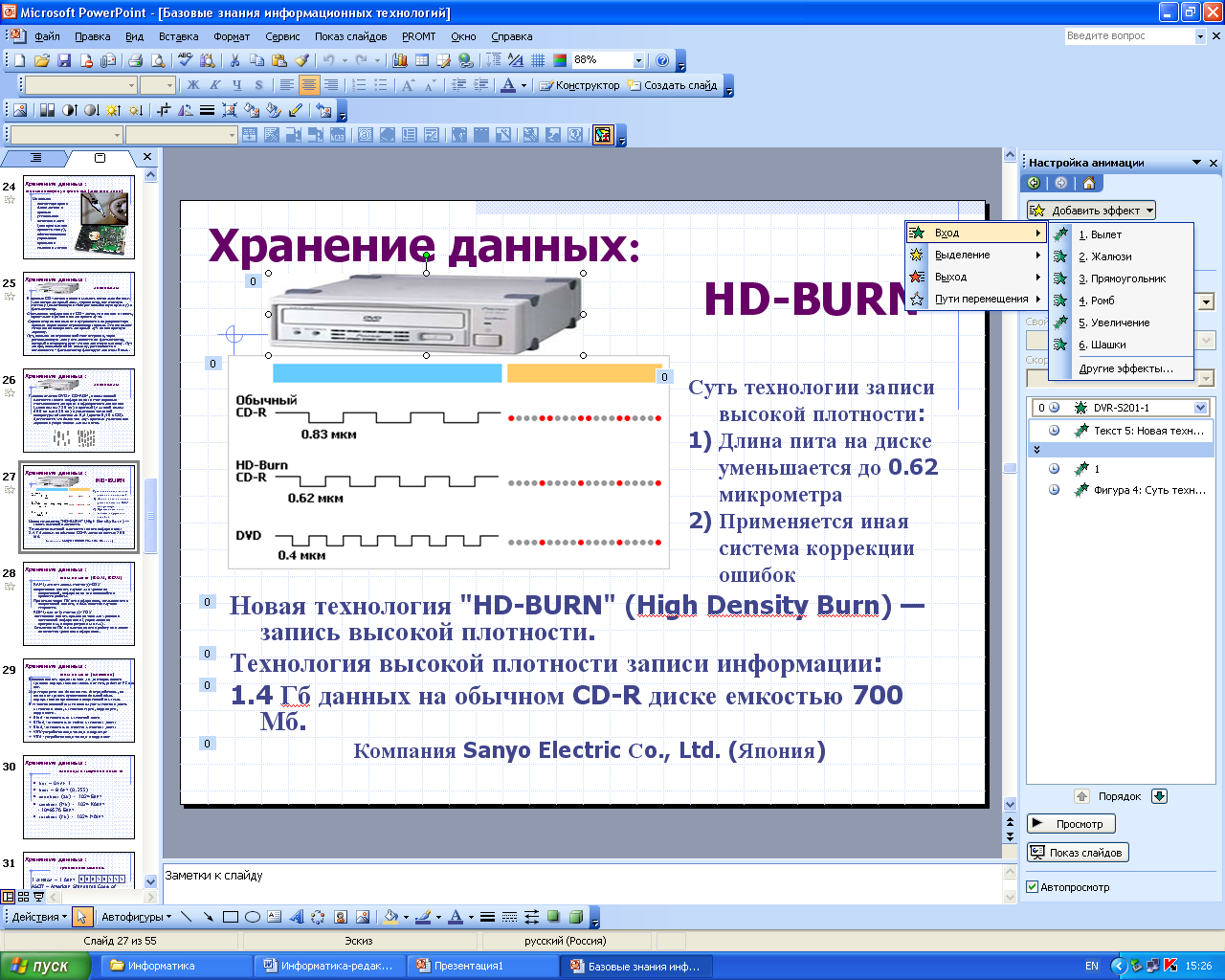The image size is (1225, 980).
Task: Click the Line Color brush icon
Action: [x=423, y=917]
